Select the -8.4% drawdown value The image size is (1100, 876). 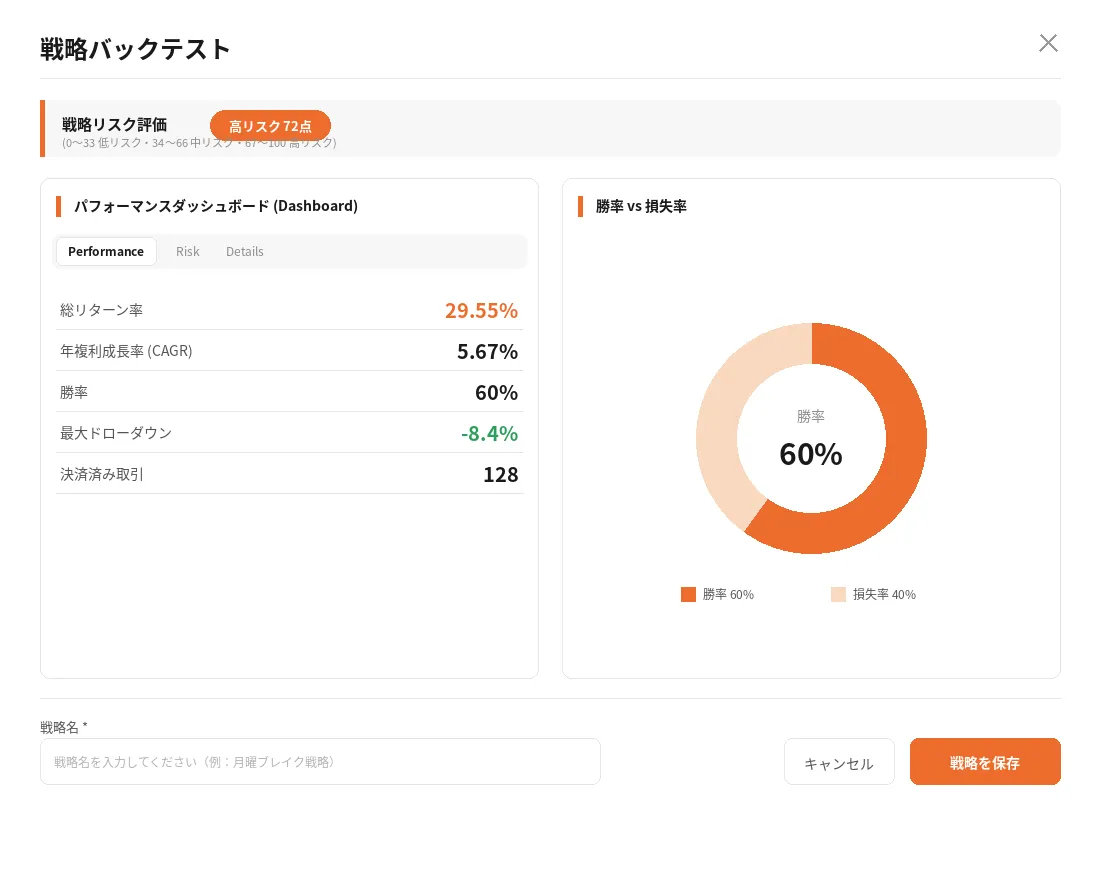tap(489, 433)
